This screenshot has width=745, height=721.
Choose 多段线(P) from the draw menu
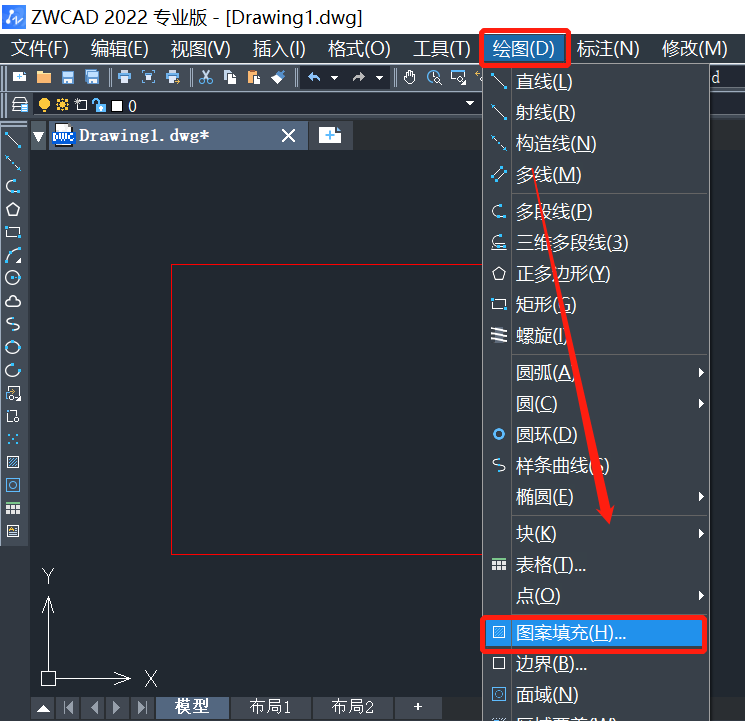click(596, 211)
